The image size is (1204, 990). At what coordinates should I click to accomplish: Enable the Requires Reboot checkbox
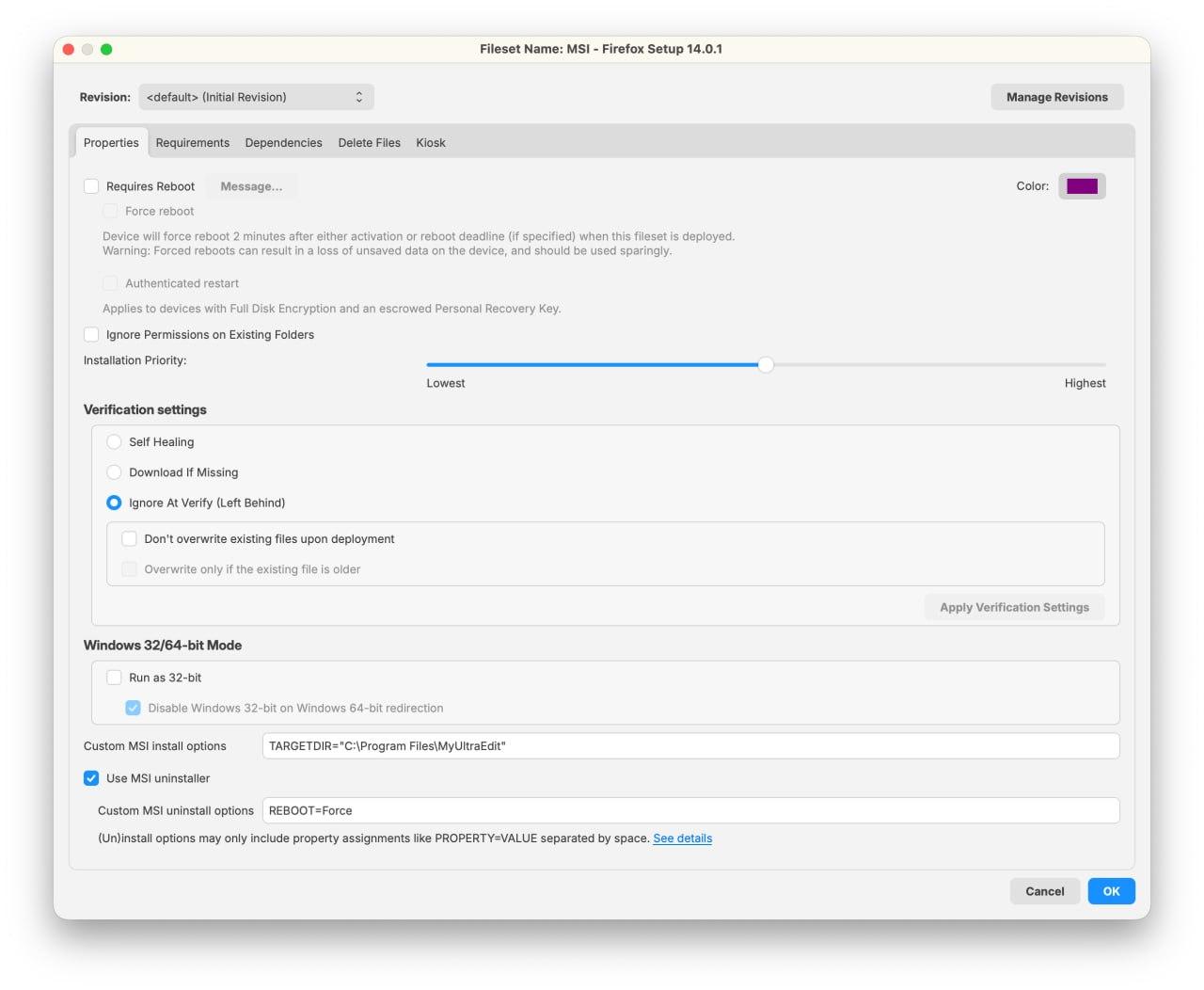(x=91, y=186)
